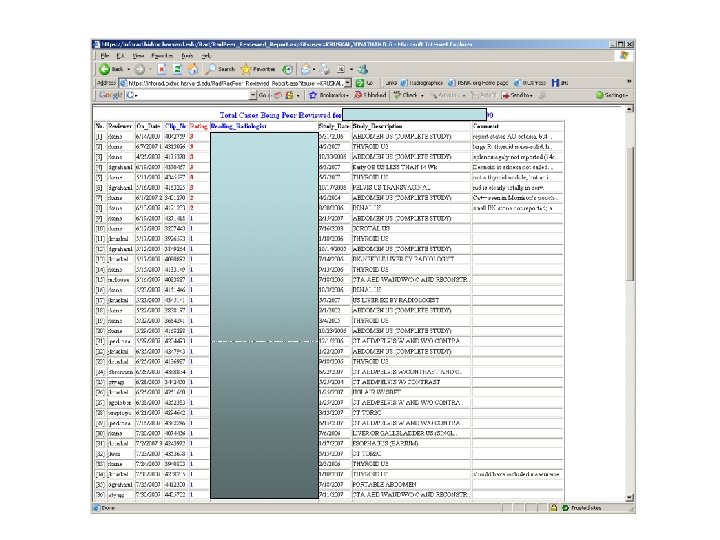Click the Google logo on the Google toolbar
Screen dimensions: 720x540
click(x=110, y=95)
